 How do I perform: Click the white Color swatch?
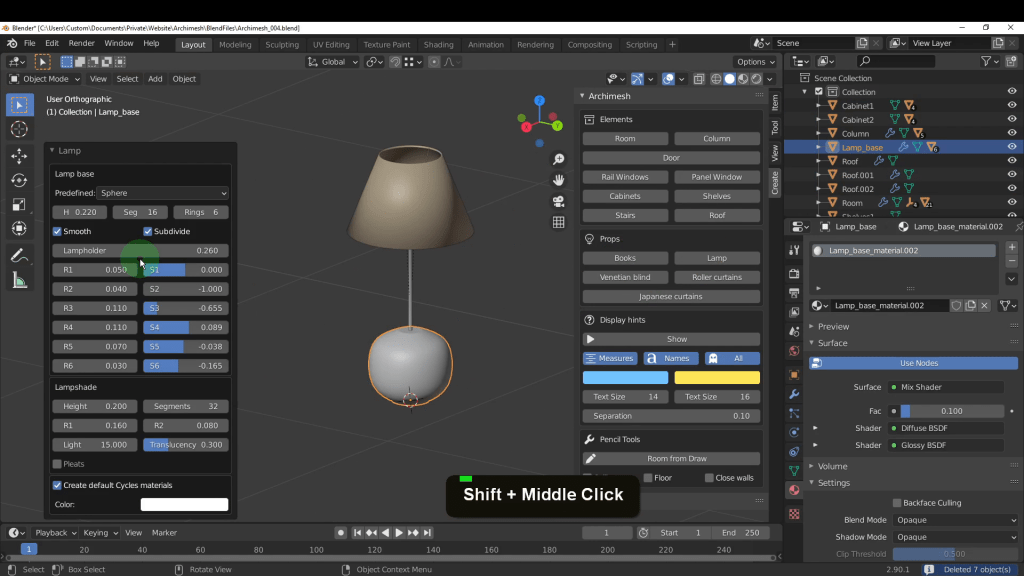(184, 505)
